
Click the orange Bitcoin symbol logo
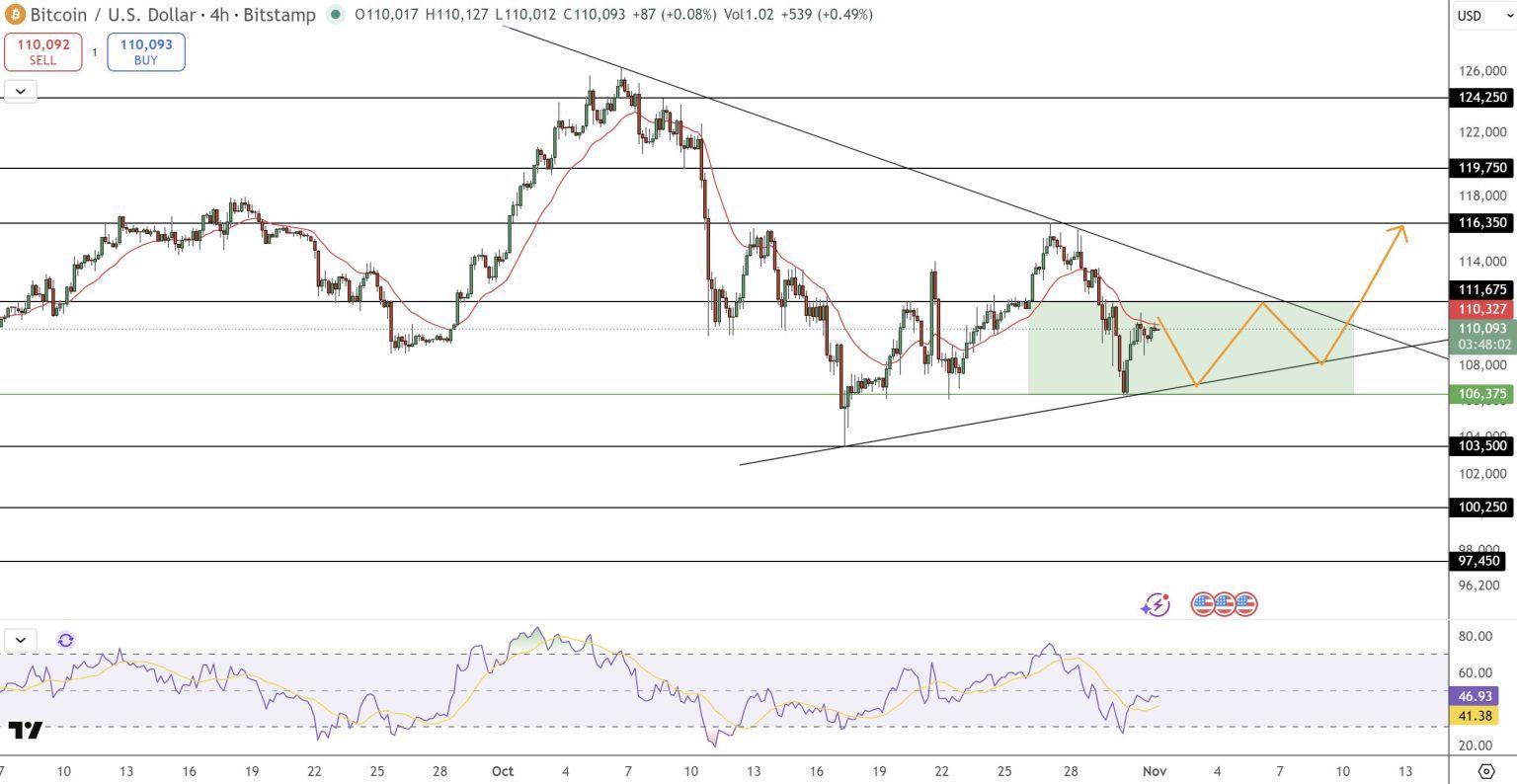(15, 15)
